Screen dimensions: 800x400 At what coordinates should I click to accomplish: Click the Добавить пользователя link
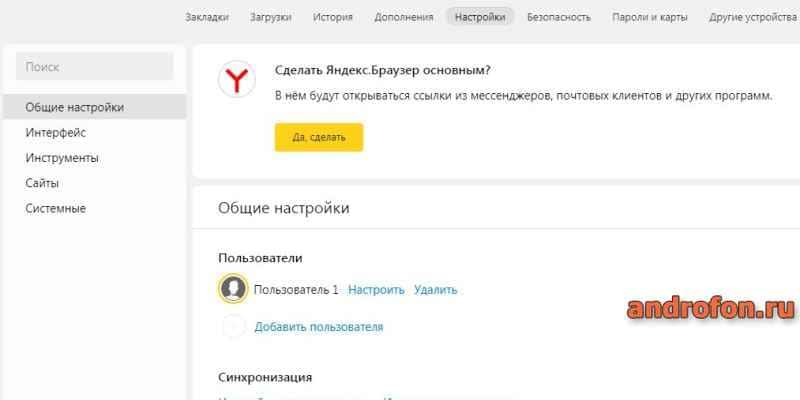319,327
